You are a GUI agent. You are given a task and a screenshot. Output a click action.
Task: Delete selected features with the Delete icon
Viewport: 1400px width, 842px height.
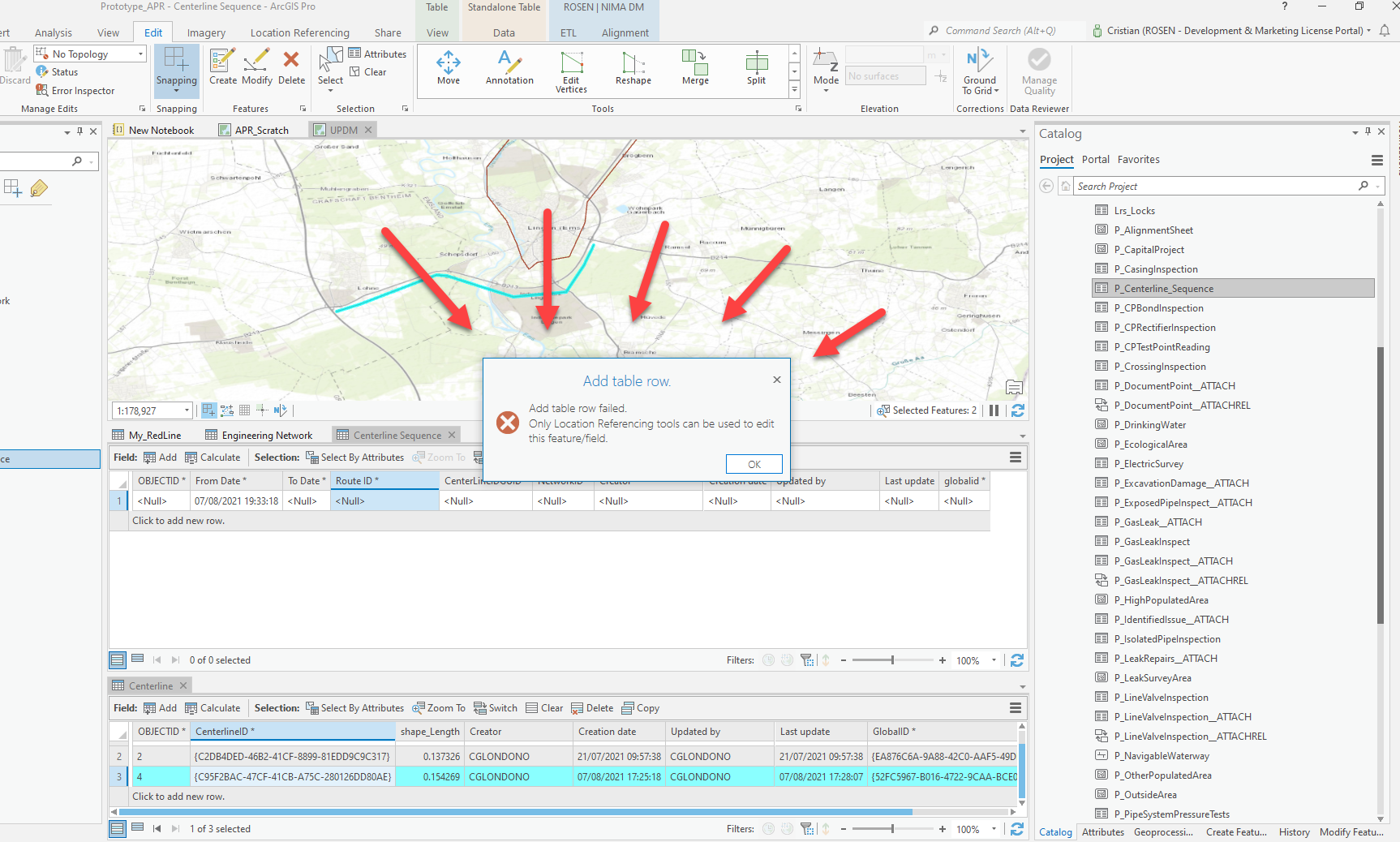click(291, 67)
